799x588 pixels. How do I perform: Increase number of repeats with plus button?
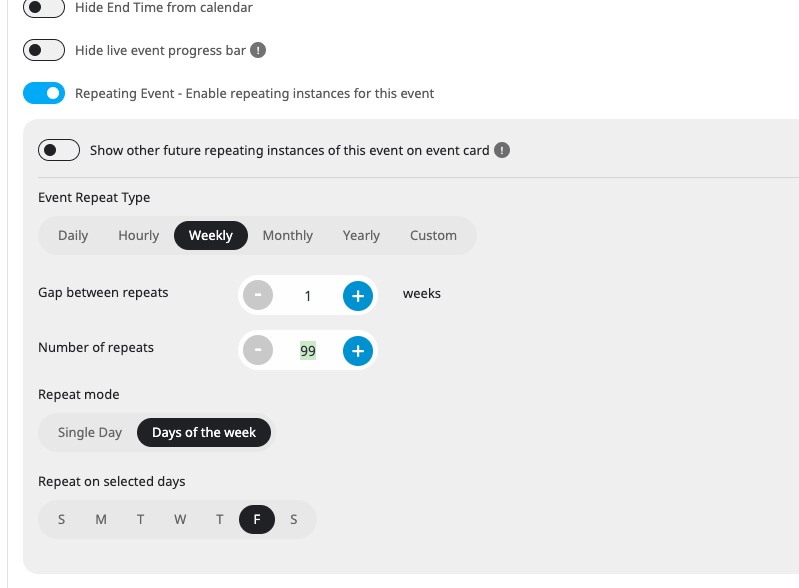click(358, 351)
